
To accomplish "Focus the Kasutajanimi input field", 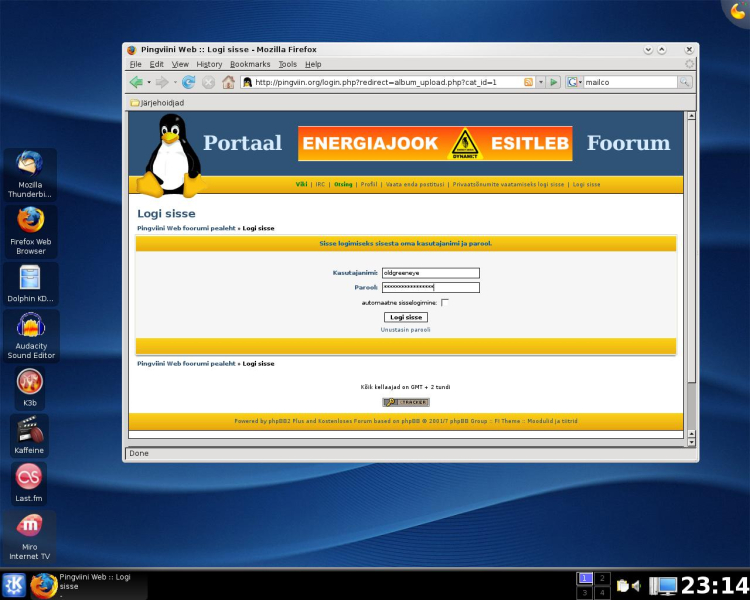I will (430, 273).
